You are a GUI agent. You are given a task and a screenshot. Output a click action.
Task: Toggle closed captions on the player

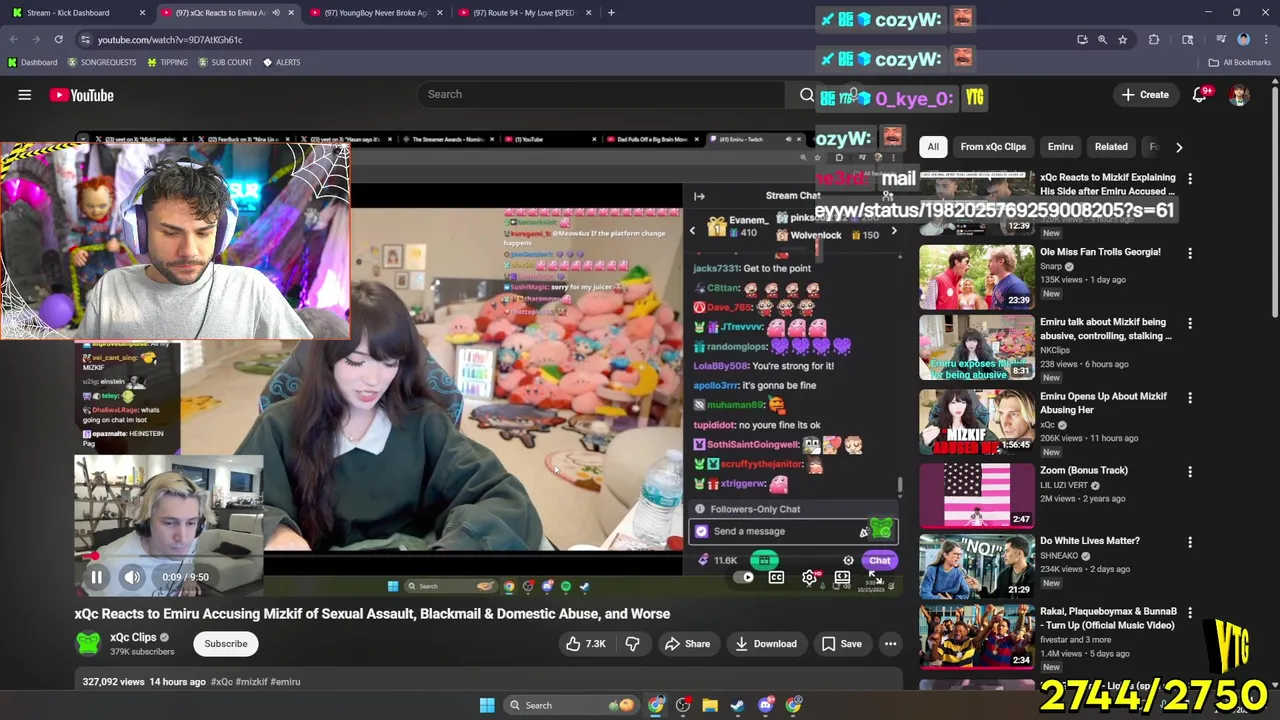[x=776, y=577]
